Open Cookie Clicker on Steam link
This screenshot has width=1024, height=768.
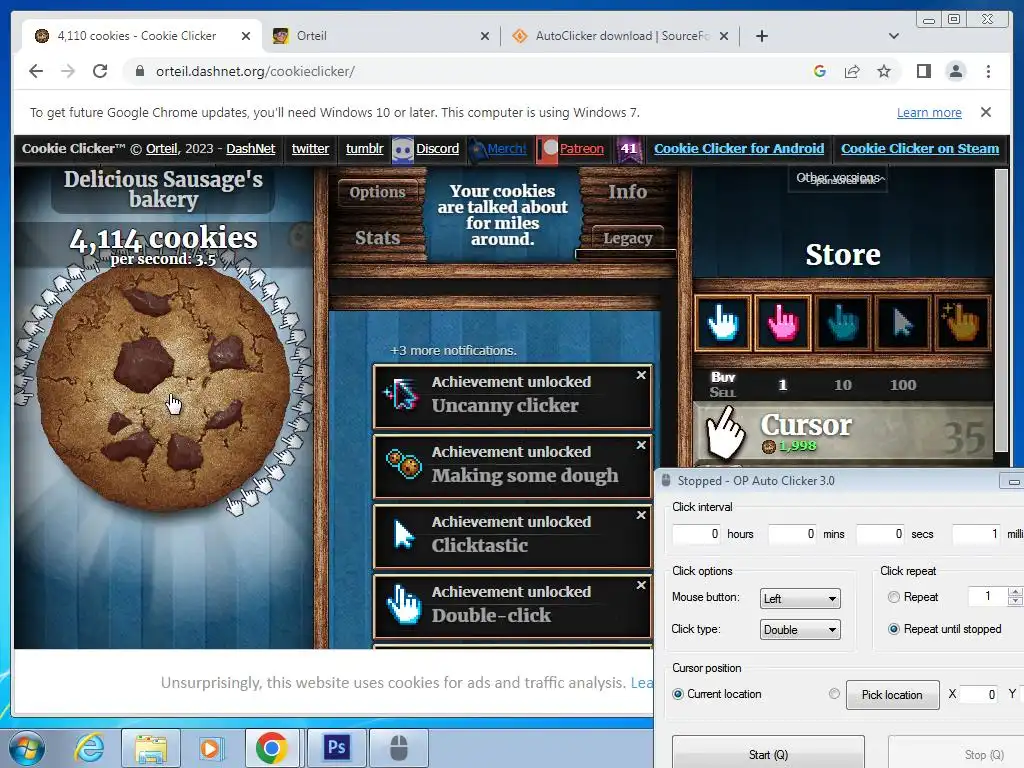[x=920, y=149]
